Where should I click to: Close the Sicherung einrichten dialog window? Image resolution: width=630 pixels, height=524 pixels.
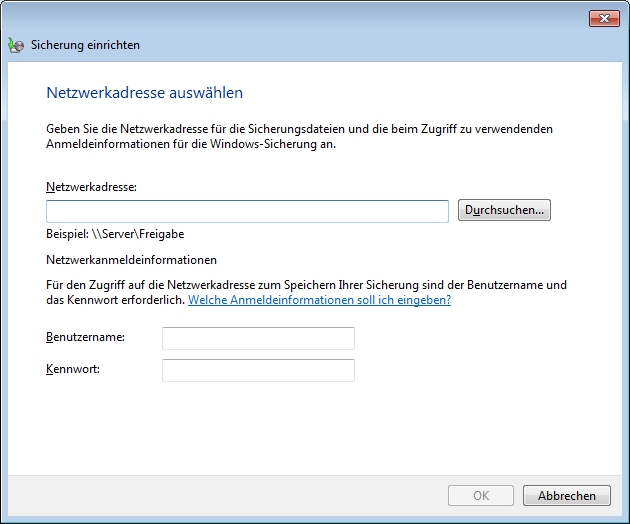click(x=602, y=17)
